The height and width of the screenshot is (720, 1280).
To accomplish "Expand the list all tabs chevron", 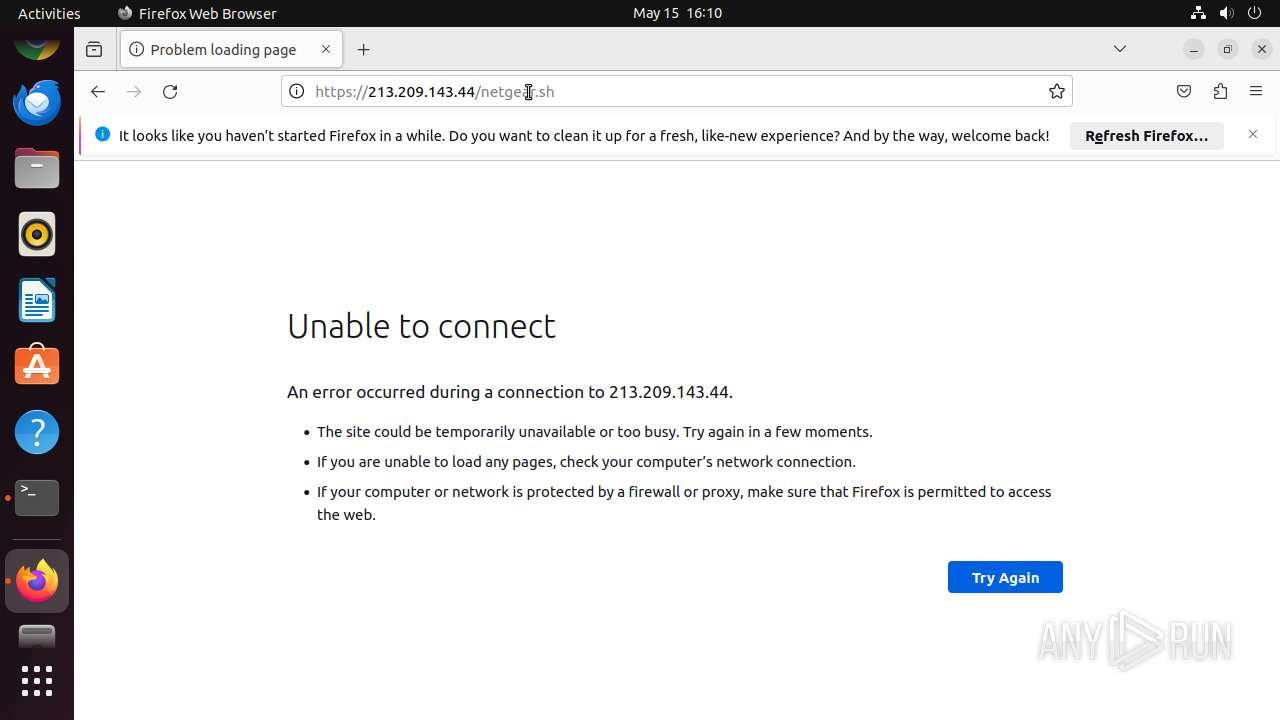I will tap(1120, 49).
